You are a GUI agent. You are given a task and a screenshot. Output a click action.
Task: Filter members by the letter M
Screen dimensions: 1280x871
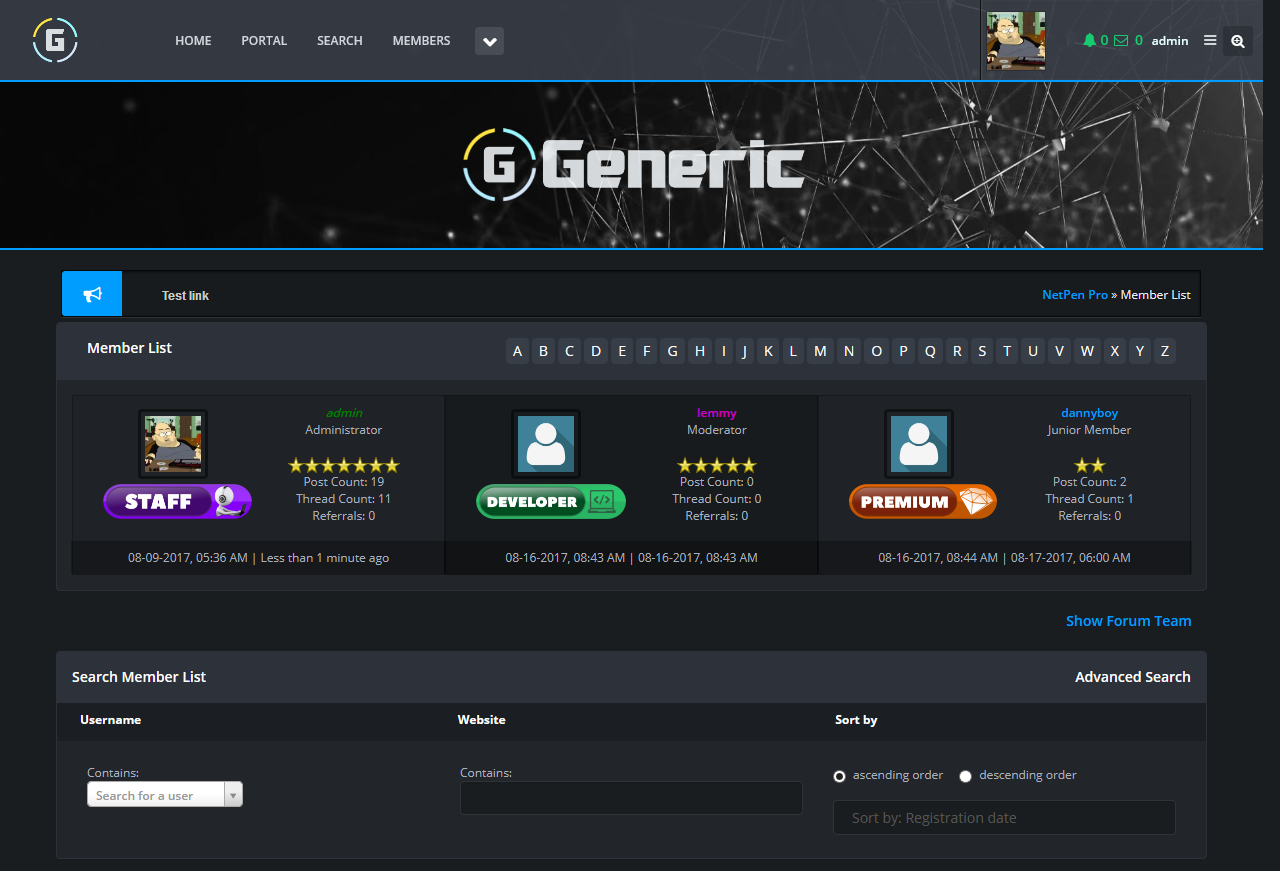(819, 351)
